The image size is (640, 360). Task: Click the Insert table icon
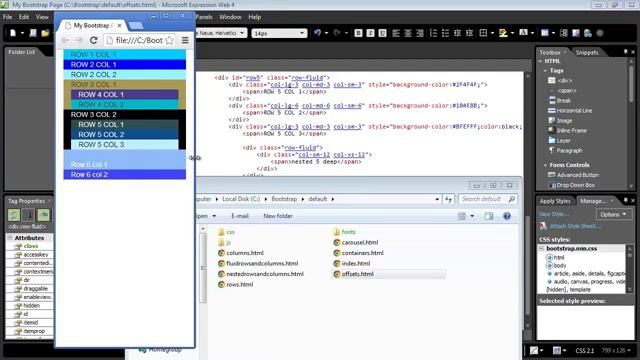click(x=545, y=33)
